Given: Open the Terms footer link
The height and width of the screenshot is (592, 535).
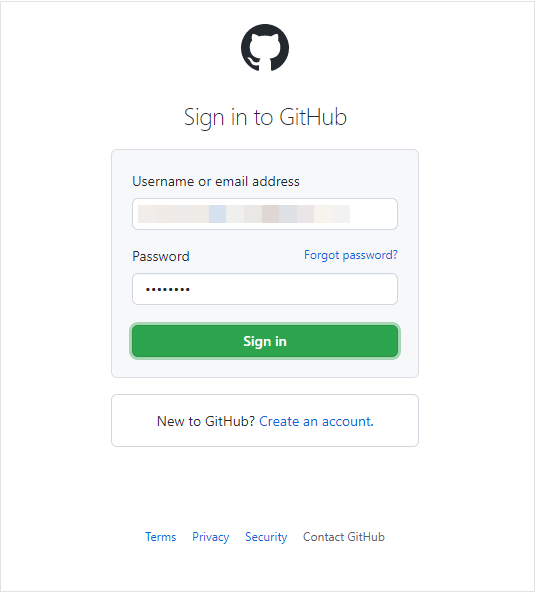Looking at the screenshot, I should coord(160,536).
